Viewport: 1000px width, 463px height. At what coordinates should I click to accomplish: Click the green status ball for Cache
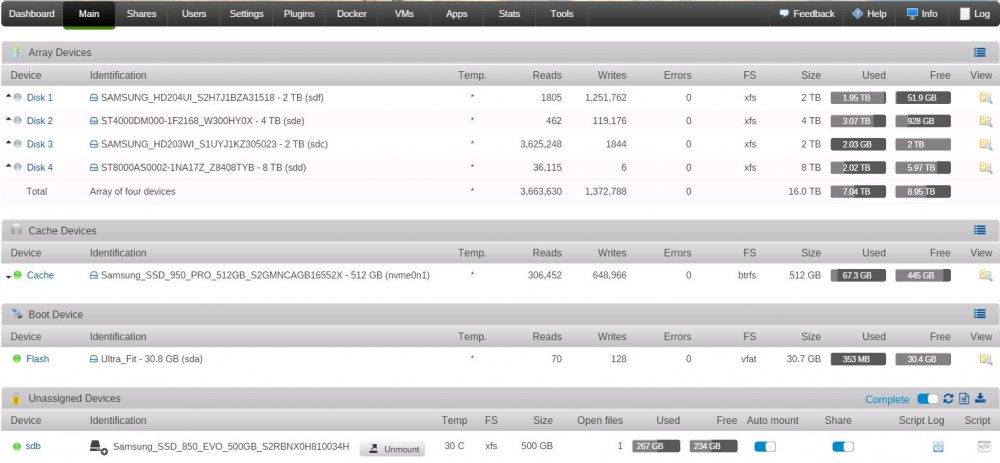pyautogui.click(x=18, y=275)
